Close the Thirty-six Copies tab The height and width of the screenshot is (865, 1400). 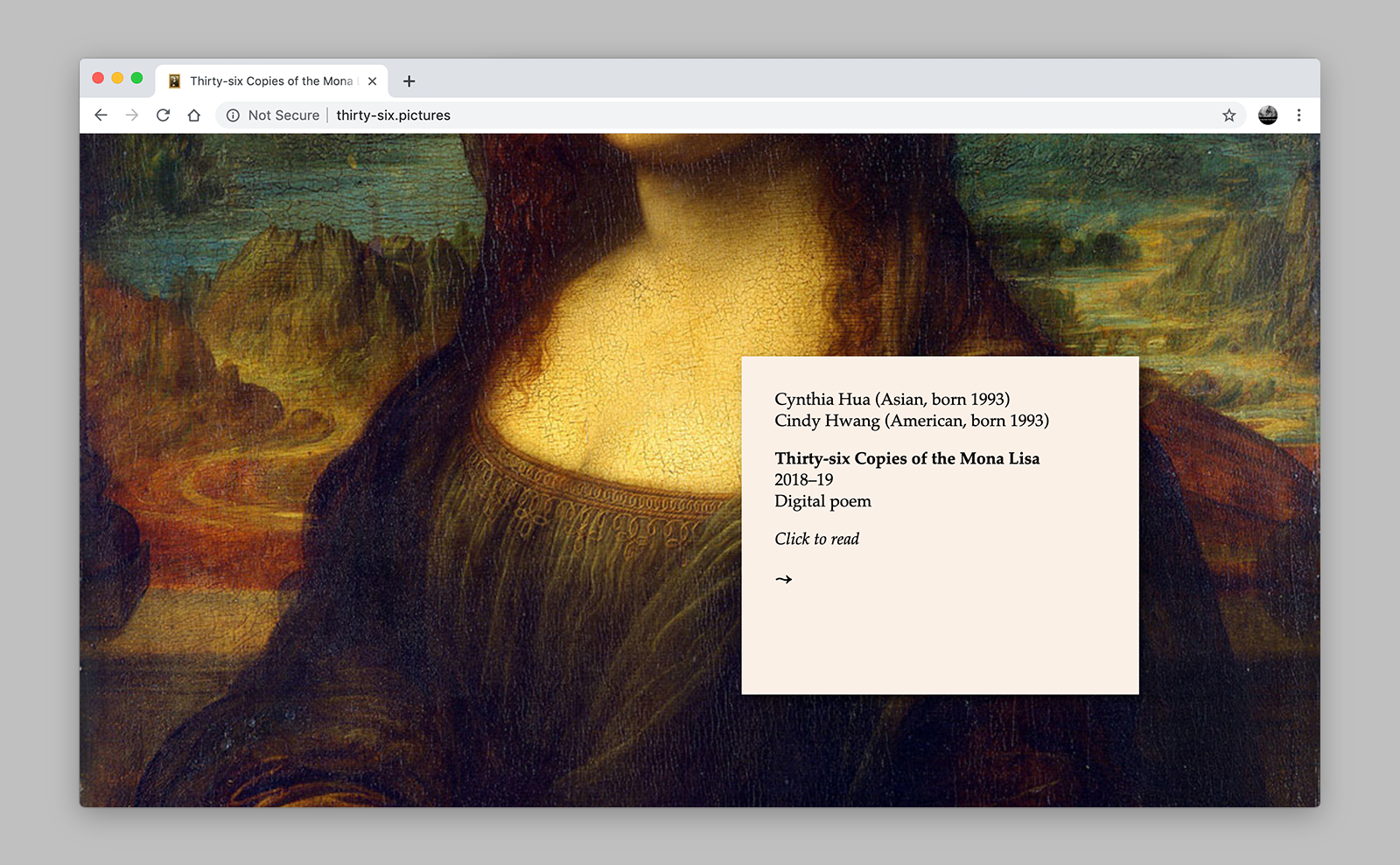[372, 81]
